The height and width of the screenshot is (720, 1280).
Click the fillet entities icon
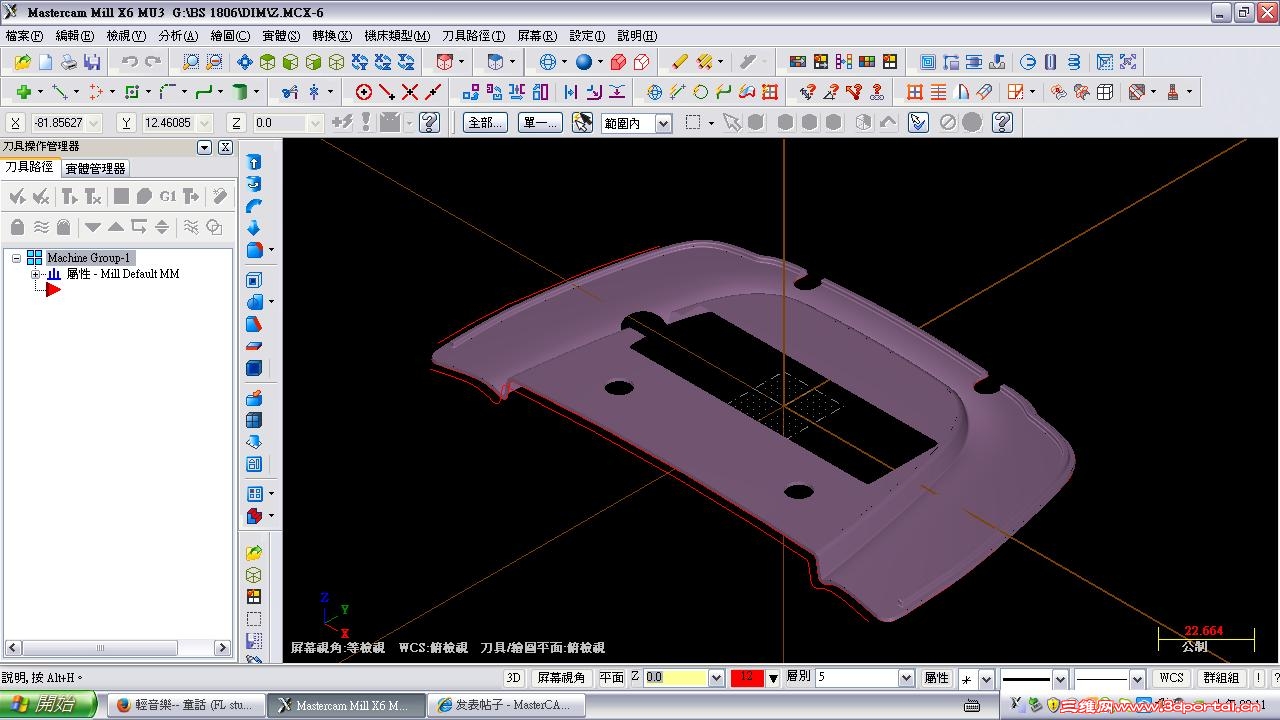[168, 92]
